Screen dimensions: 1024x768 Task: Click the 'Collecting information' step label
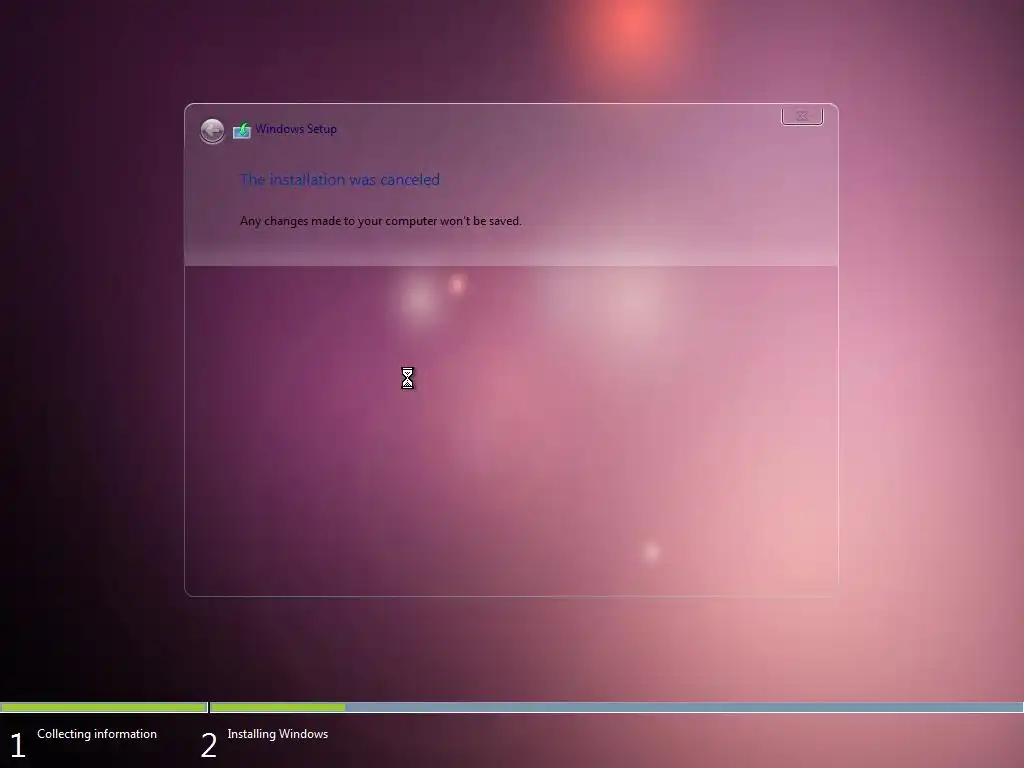(97, 734)
